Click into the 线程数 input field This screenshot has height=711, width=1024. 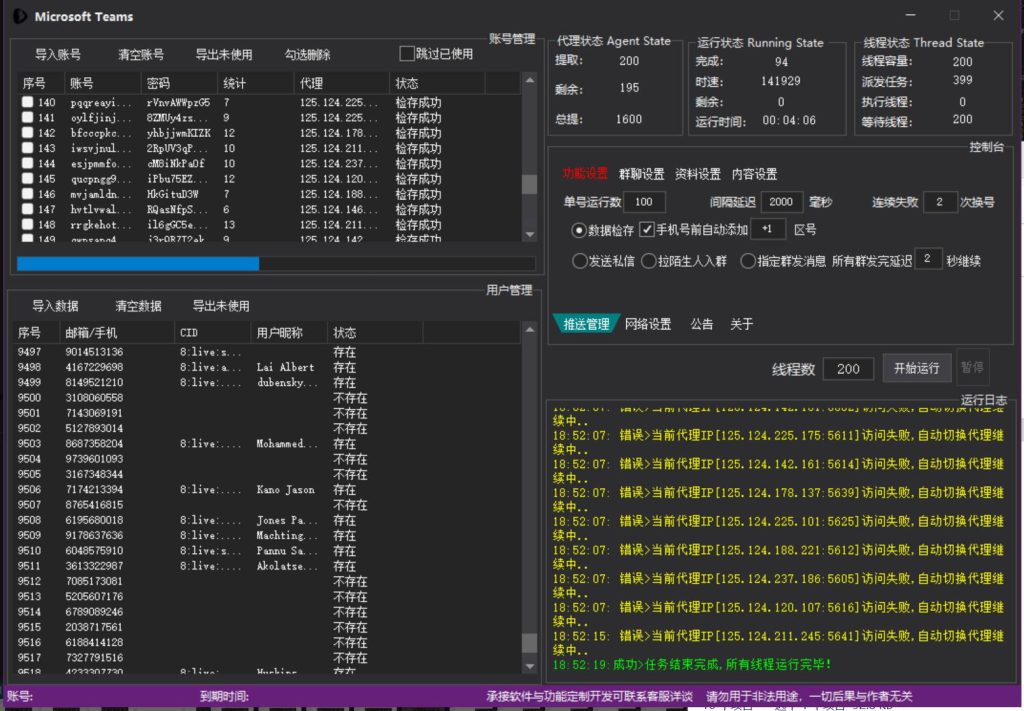(x=848, y=369)
